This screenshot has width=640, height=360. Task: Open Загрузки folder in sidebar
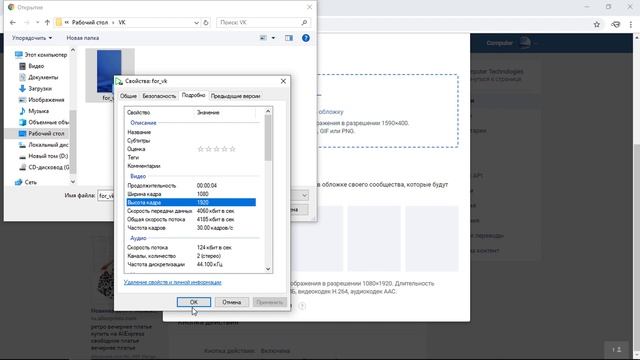coord(36,88)
